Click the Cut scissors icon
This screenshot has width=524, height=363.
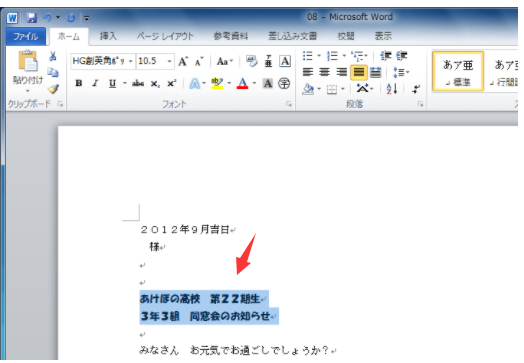(x=53, y=56)
